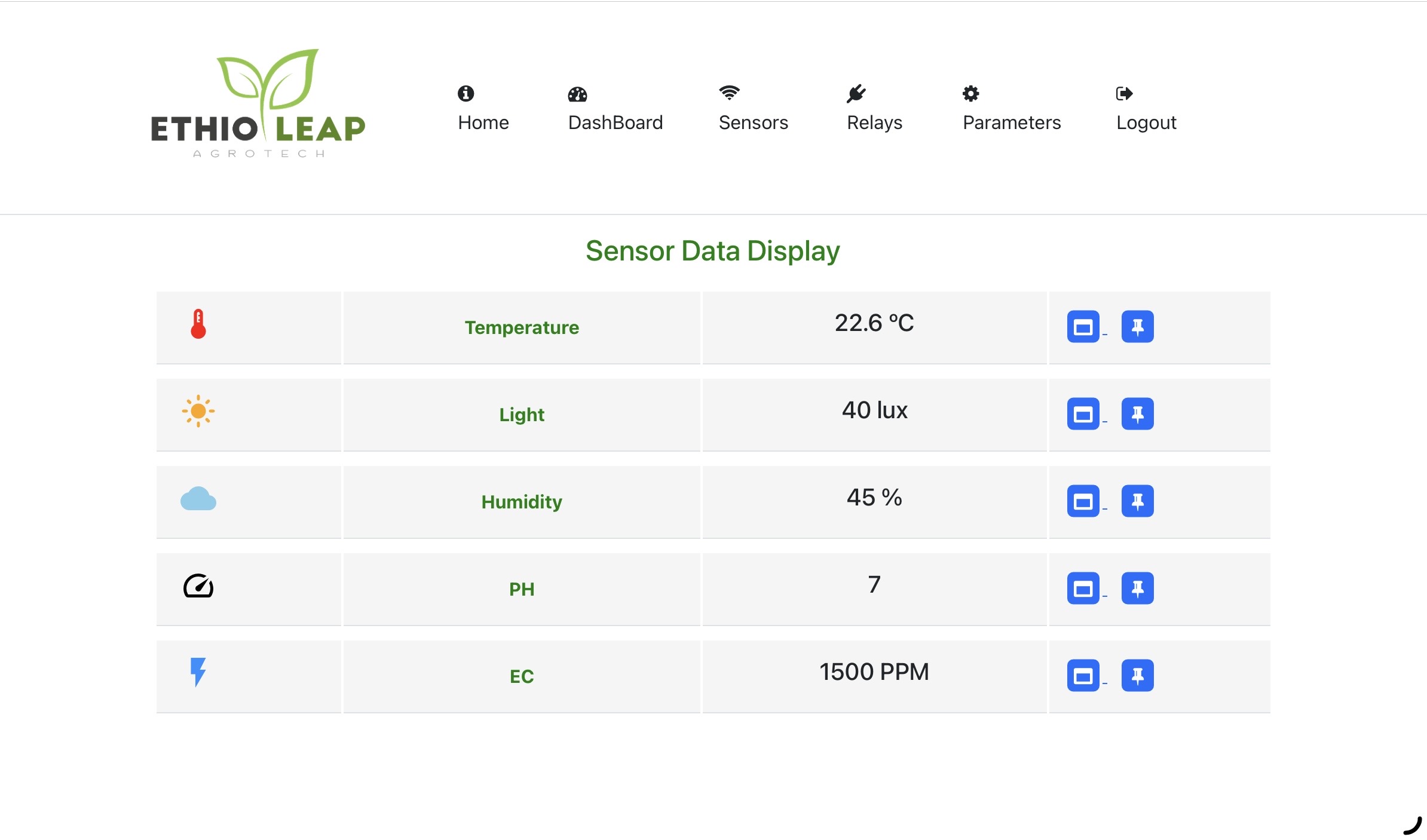Pin the EC sensor
The width and height of the screenshot is (1427, 840).
pyautogui.click(x=1138, y=675)
